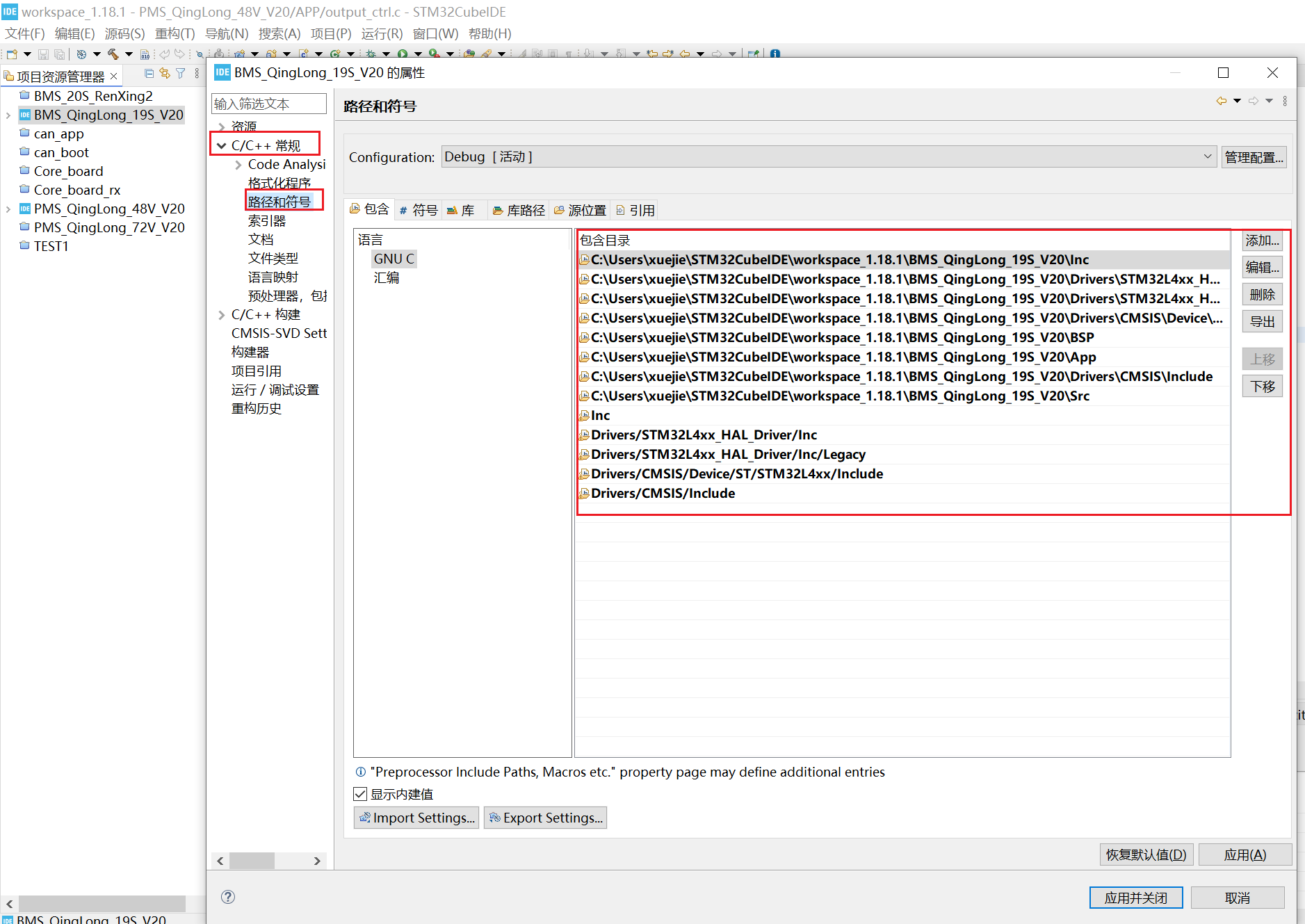Click the blue information icon in the toolbar
1305x924 pixels.
click(775, 54)
